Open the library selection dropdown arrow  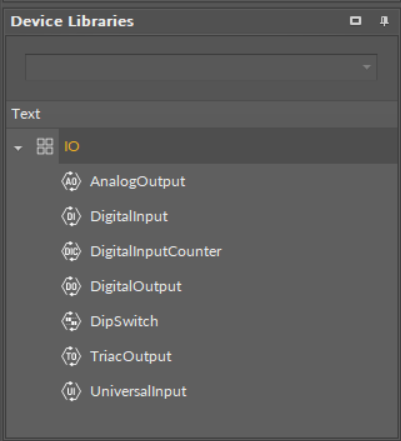coord(367,67)
